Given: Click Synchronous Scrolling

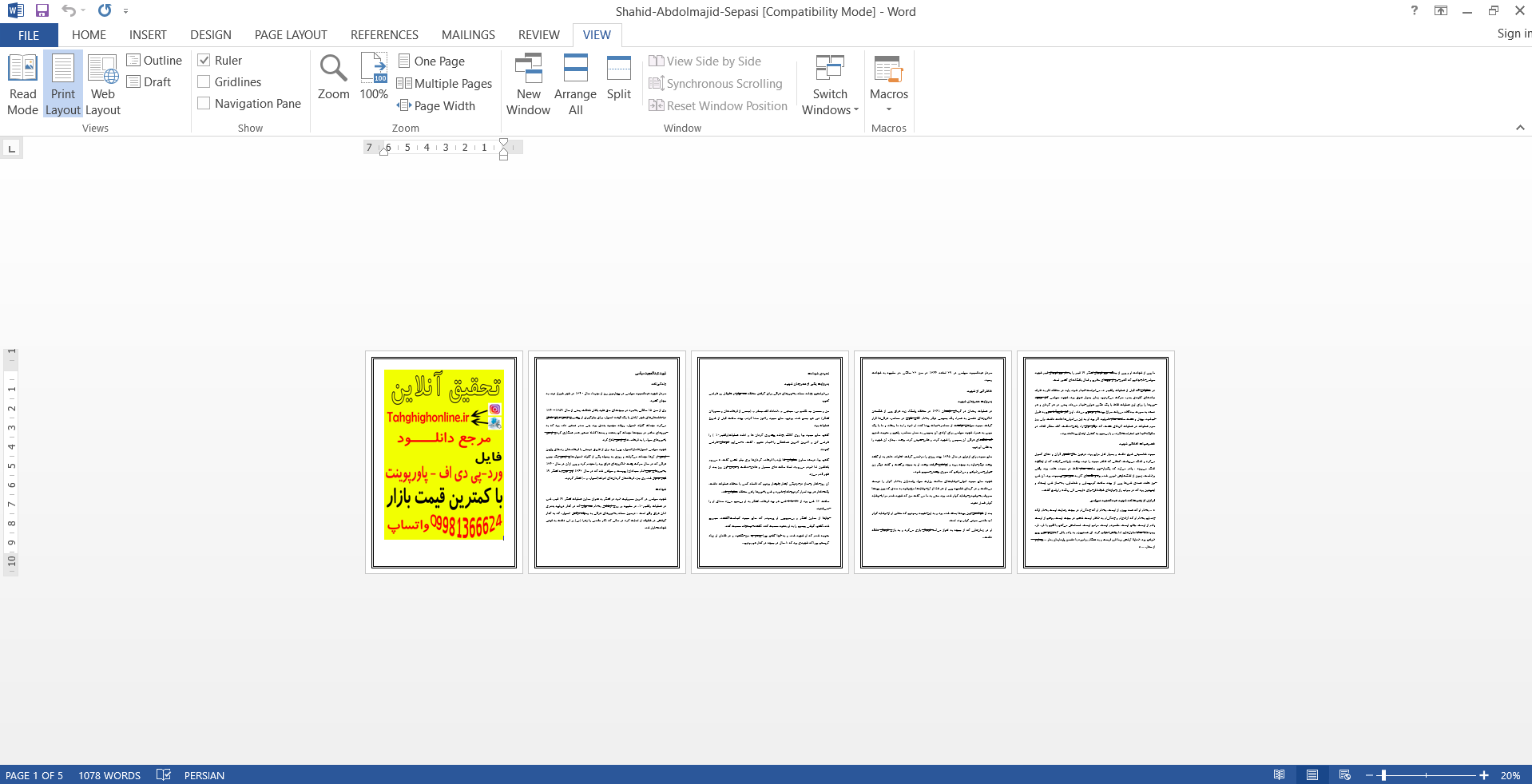Looking at the screenshot, I should coord(716,84).
